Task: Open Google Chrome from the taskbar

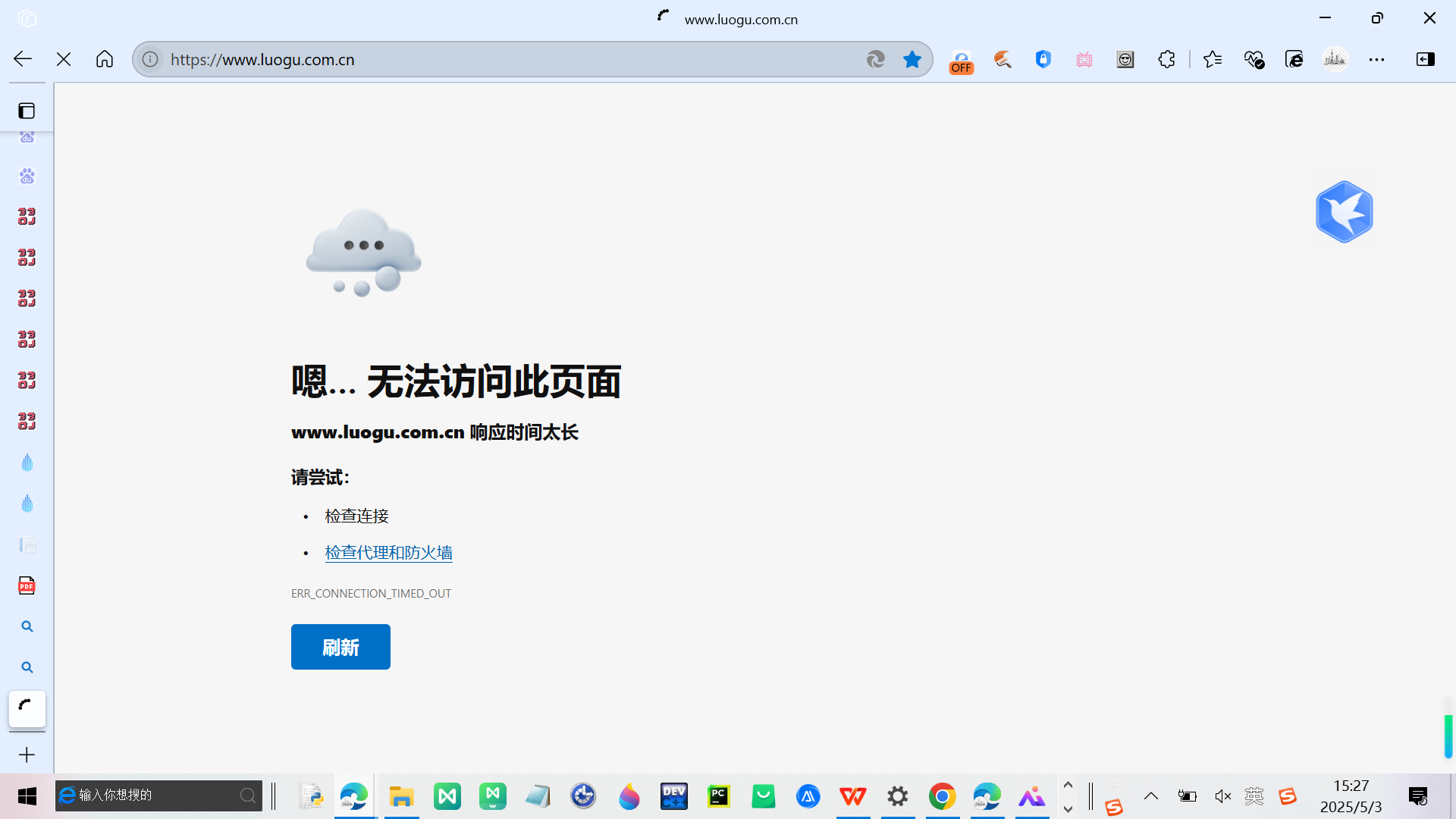Action: click(x=942, y=796)
